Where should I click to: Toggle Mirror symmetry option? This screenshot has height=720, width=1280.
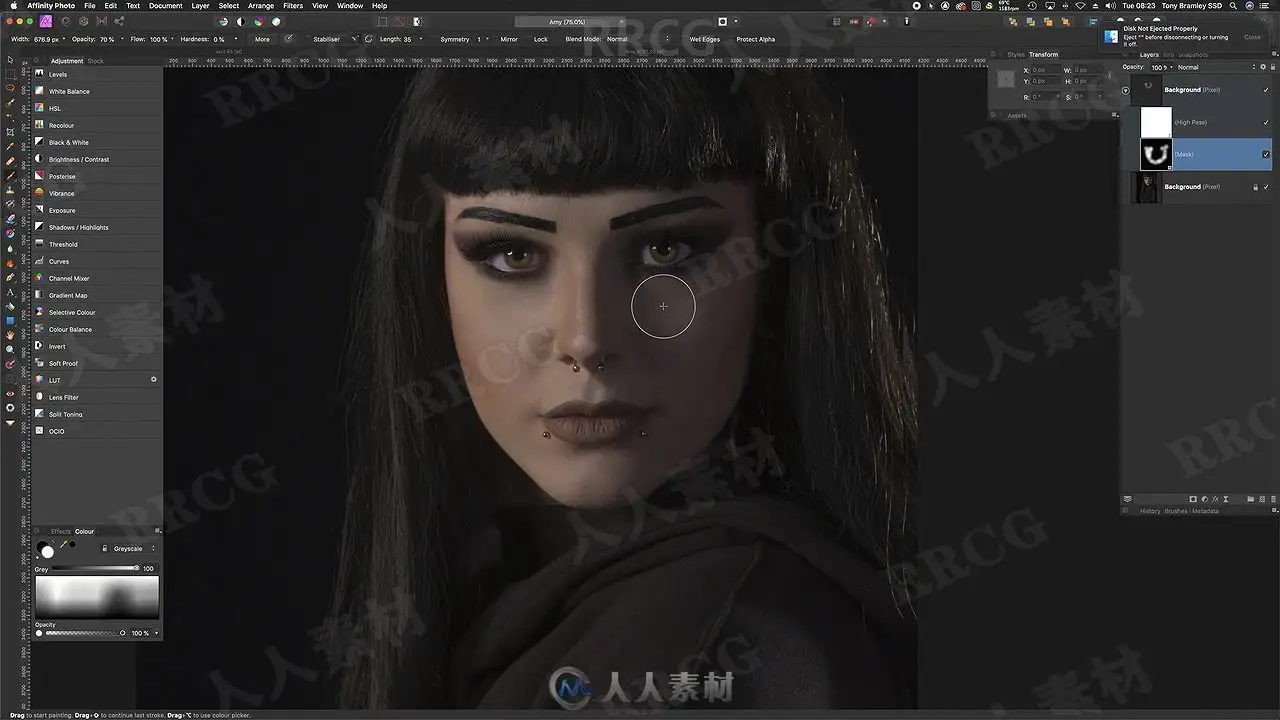coord(509,39)
